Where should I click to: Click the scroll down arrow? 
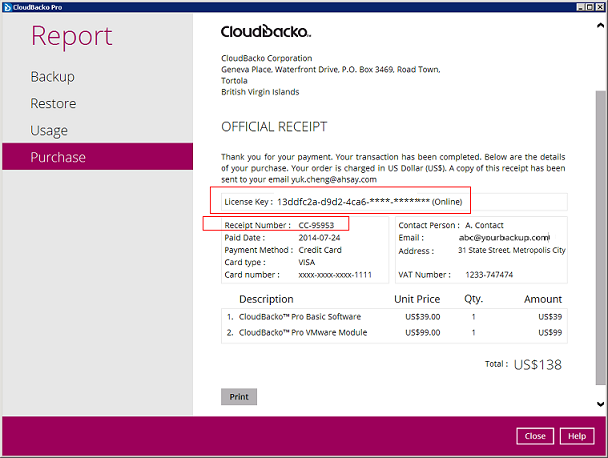click(x=600, y=404)
